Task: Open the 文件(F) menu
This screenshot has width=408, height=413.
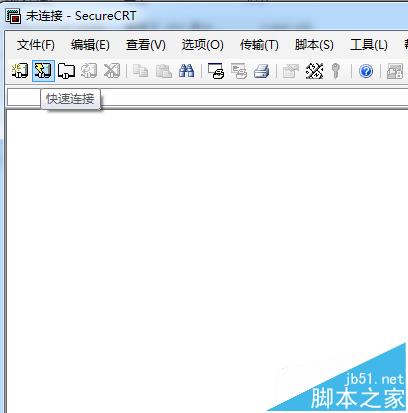Action: (36, 45)
